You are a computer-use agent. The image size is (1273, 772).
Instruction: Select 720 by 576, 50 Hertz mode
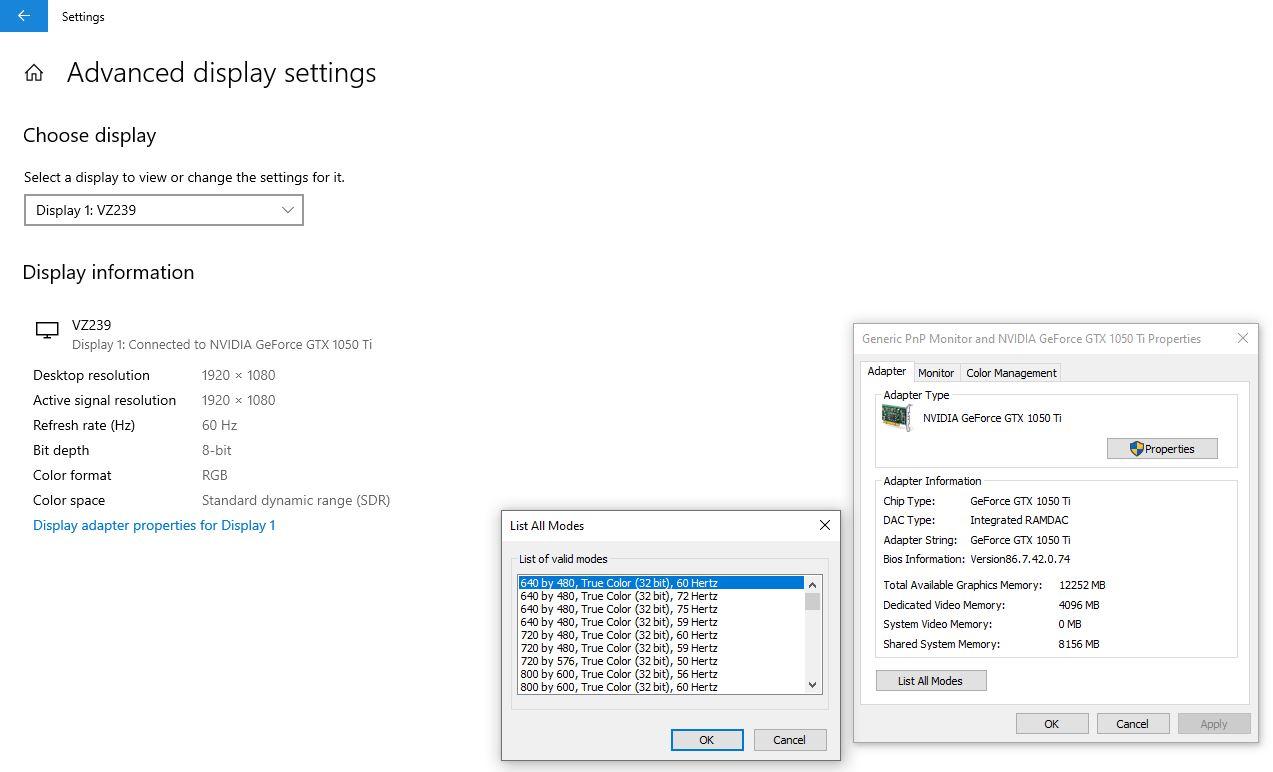coord(661,661)
